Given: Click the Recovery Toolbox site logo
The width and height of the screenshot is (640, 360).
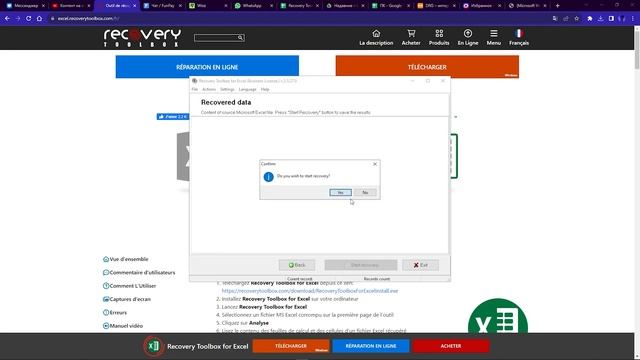Looking at the screenshot, I should (142, 38).
